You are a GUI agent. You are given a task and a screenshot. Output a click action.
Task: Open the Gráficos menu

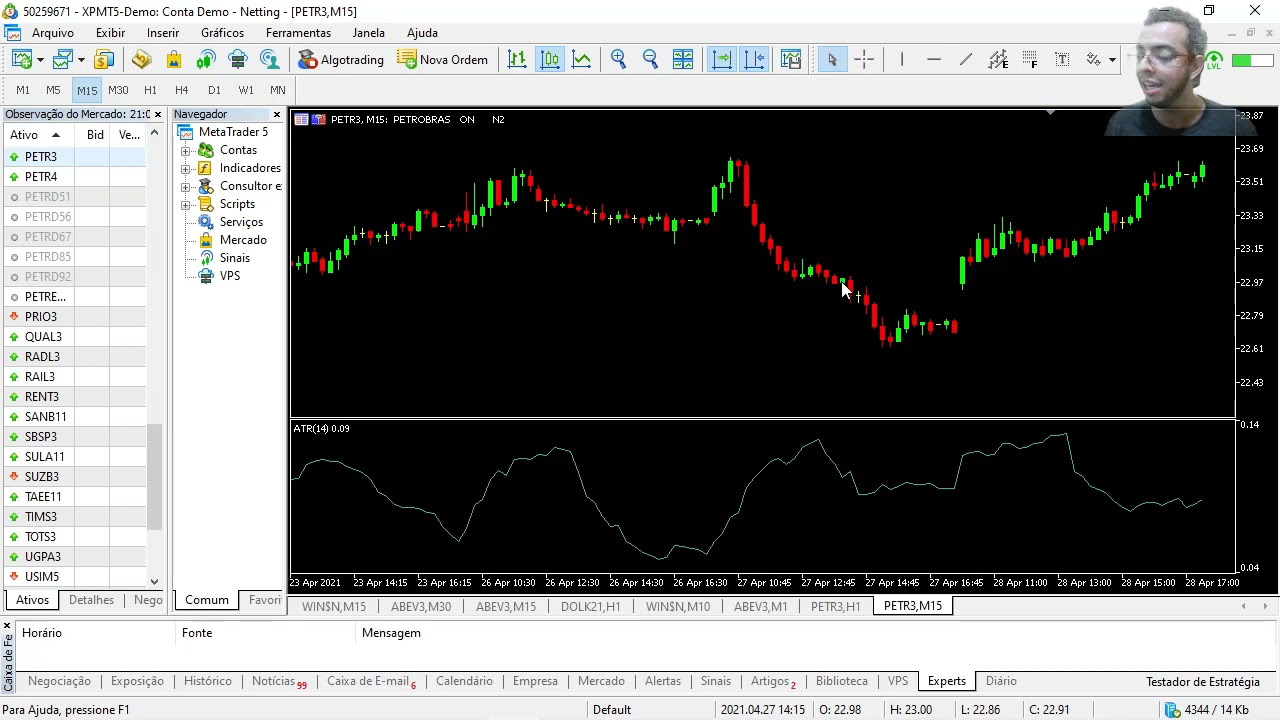tap(222, 33)
